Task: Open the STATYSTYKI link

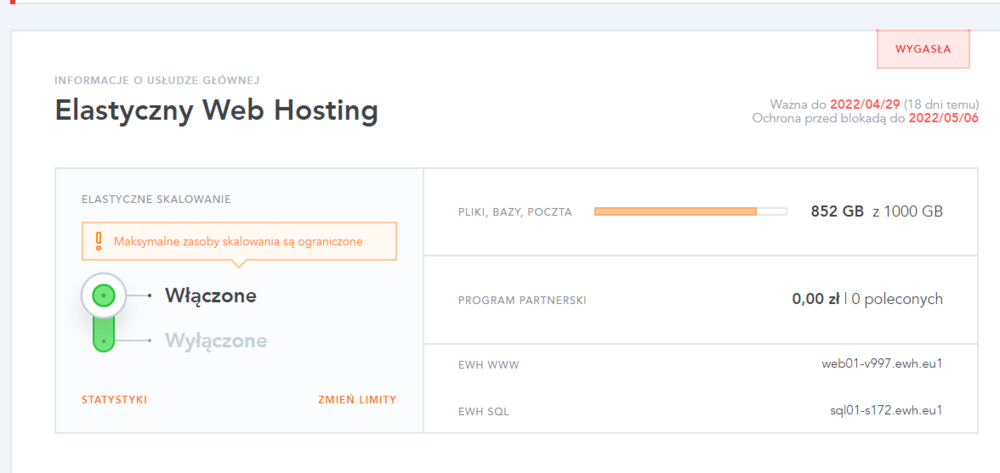Action: point(114,400)
